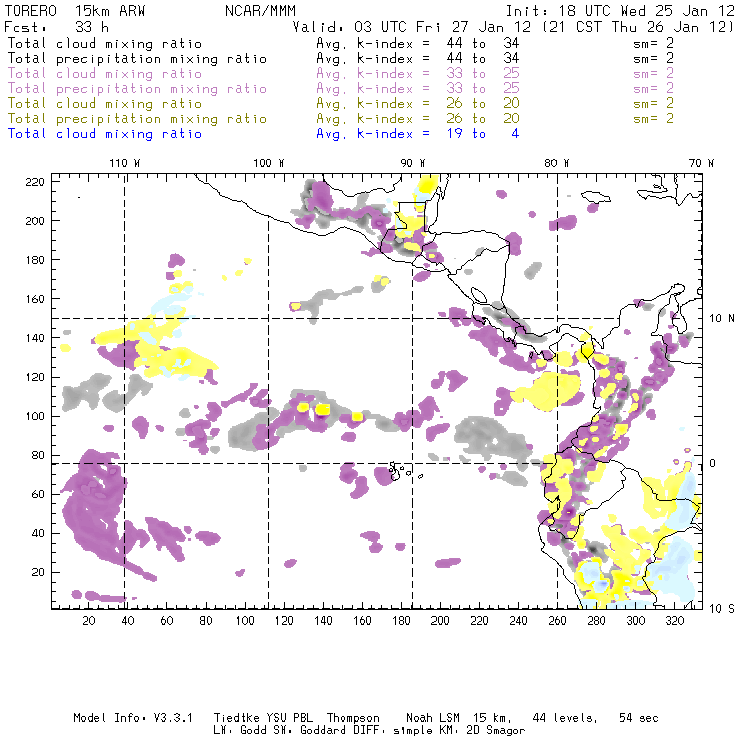This screenshot has width=740, height=740.
Task: Click the '90 W' longitude label
Action: coord(413,163)
